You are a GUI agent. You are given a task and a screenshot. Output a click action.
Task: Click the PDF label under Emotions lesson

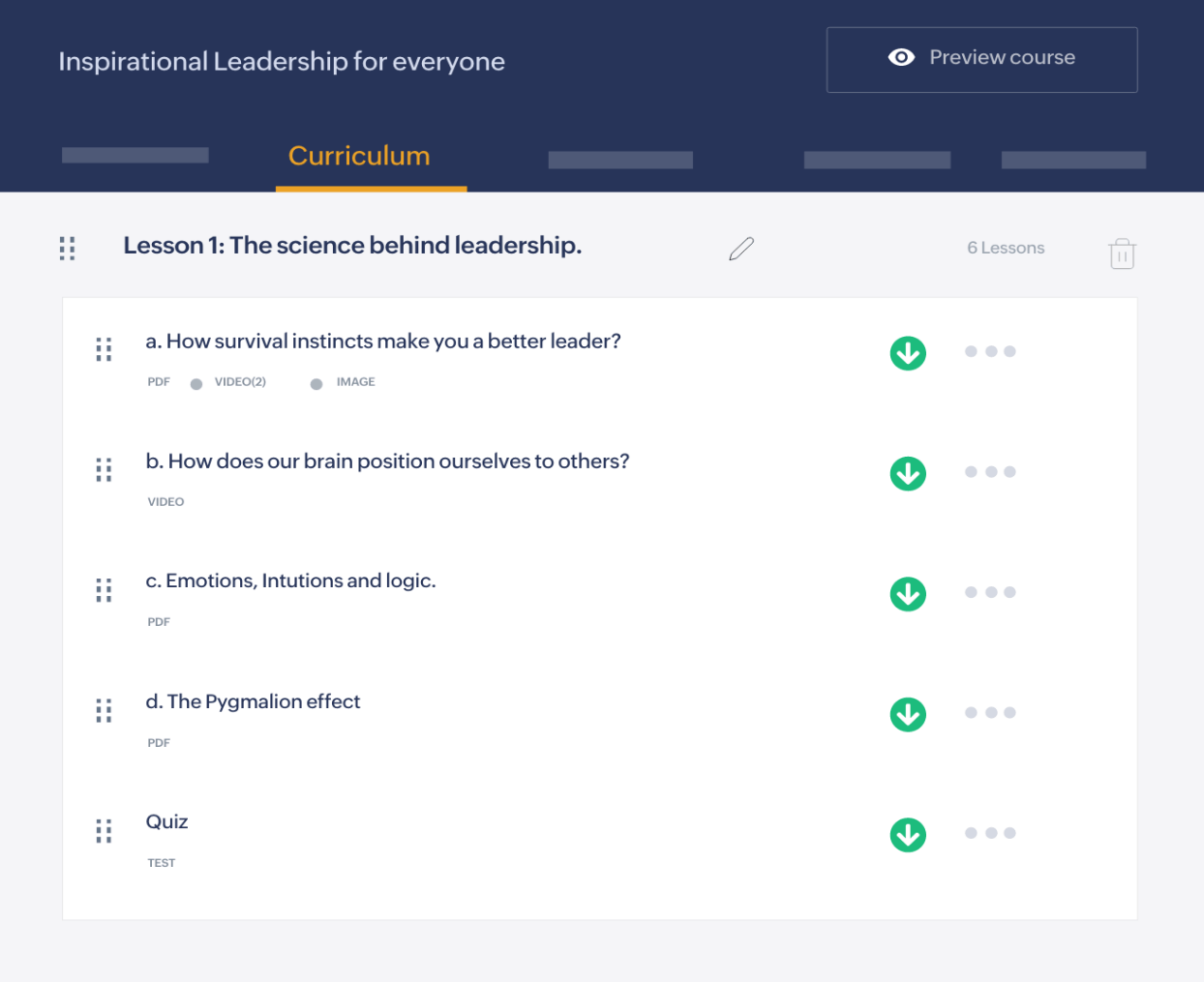159,621
